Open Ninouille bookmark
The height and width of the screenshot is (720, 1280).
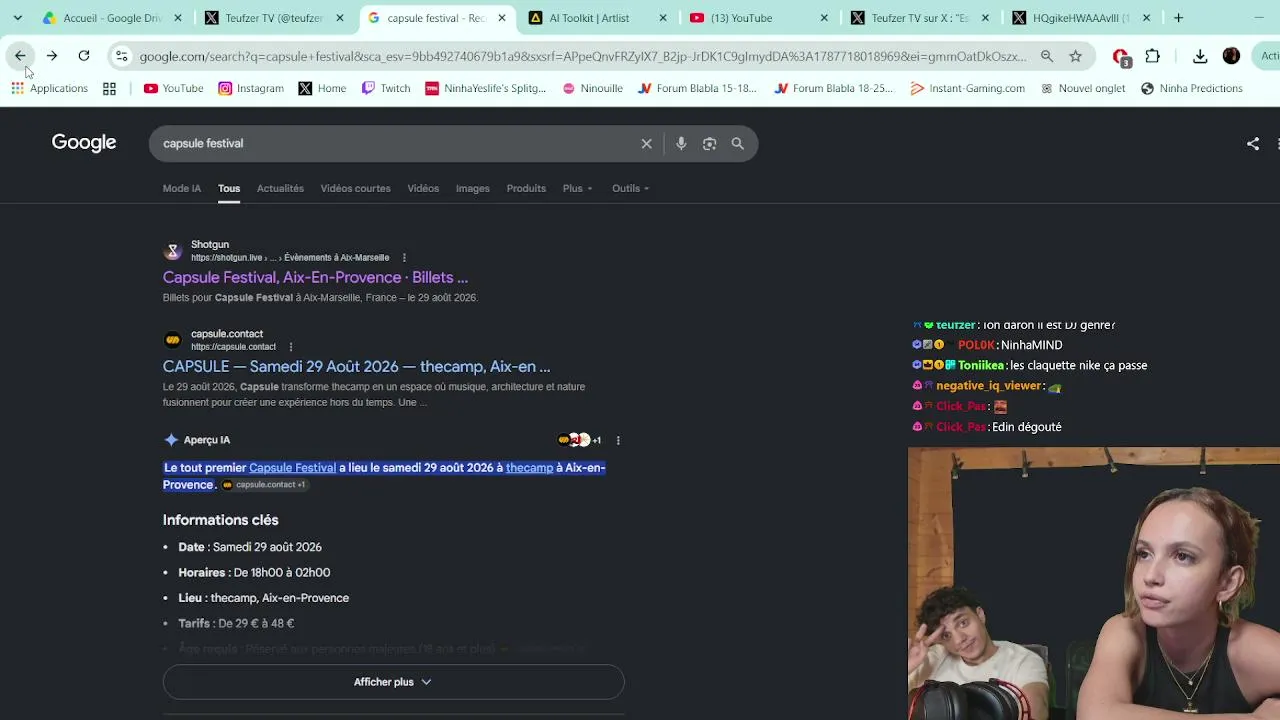[593, 88]
